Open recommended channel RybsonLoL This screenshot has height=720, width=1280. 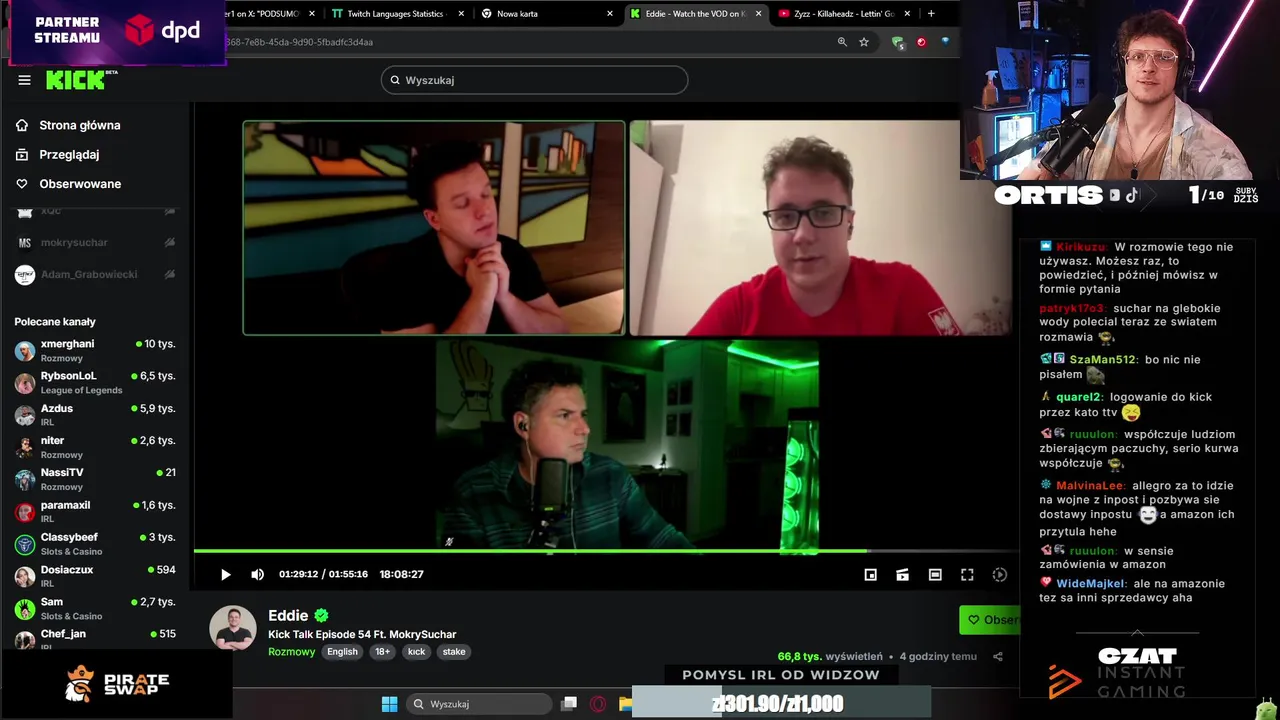click(x=95, y=382)
